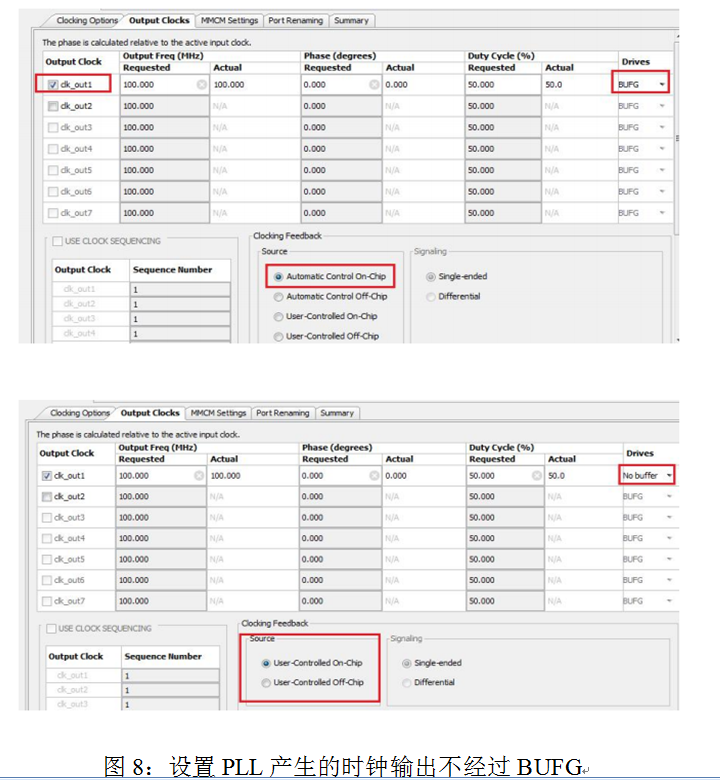Screen dimensions: 720x780
Task: Open Clocking Options tab in lower panel
Action: tap(80, 413)
